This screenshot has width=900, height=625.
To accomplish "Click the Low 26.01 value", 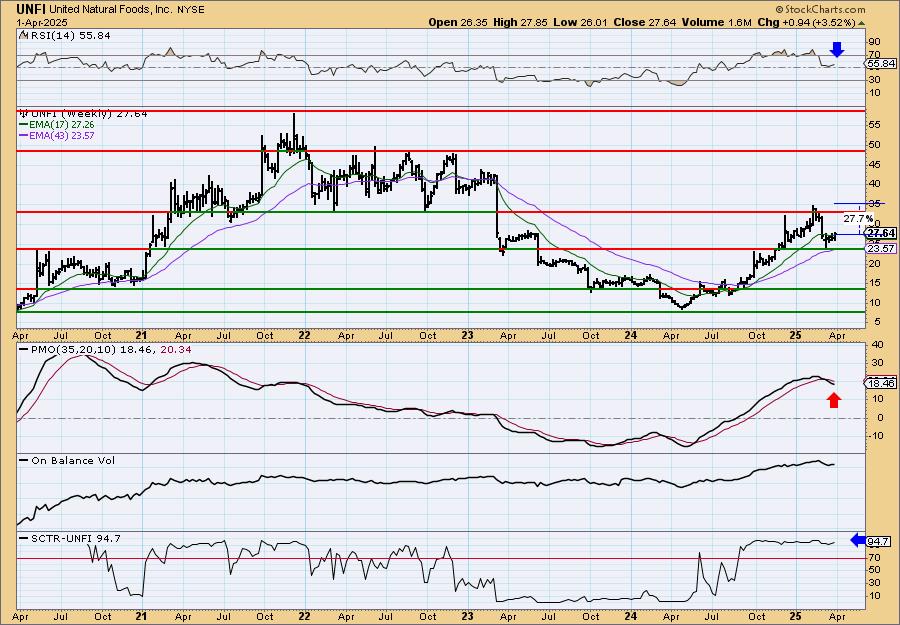I will (x=580, y=23).
